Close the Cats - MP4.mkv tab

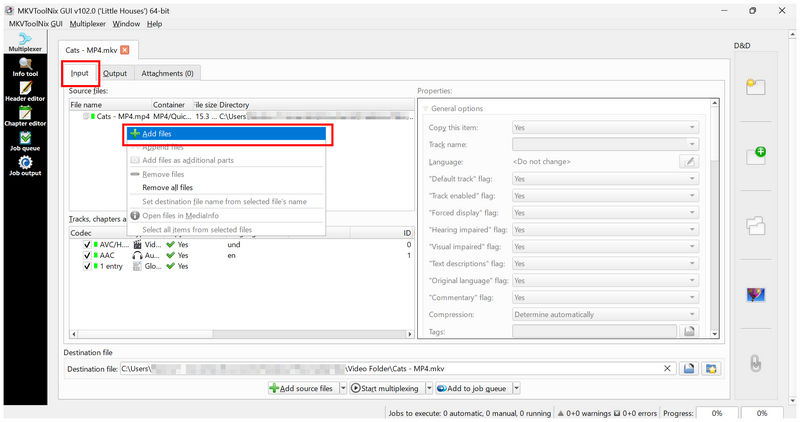pyautogui.click(x=124, y=50)
